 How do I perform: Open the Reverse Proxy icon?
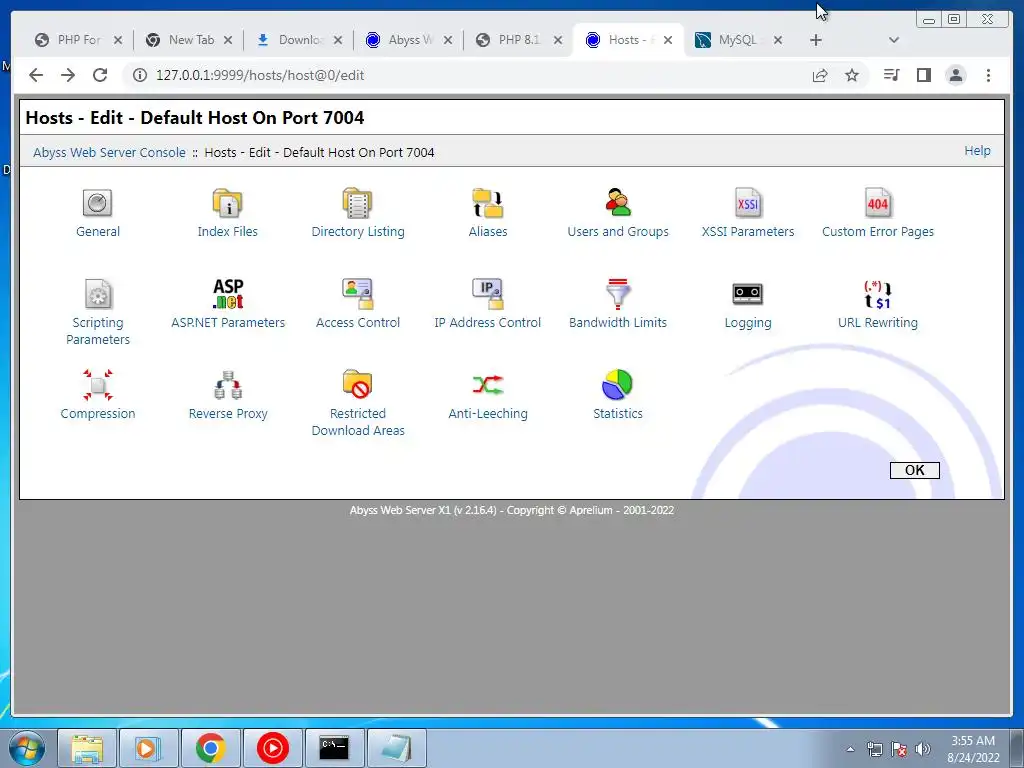coord(228,385)
